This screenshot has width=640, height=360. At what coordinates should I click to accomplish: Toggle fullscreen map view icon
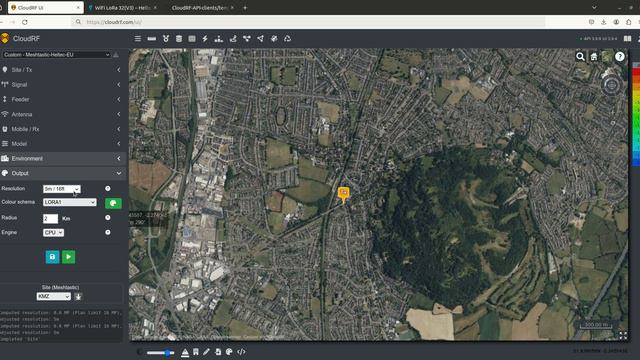point(623,336)
